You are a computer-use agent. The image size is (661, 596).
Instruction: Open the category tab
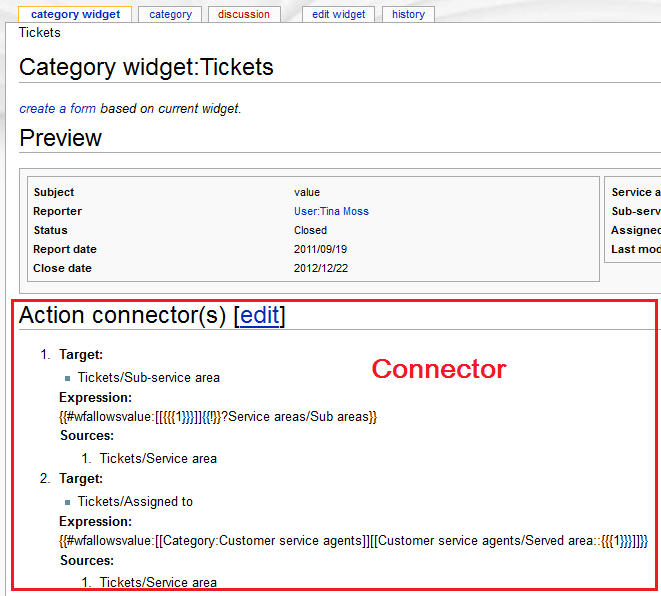(170, 14)
